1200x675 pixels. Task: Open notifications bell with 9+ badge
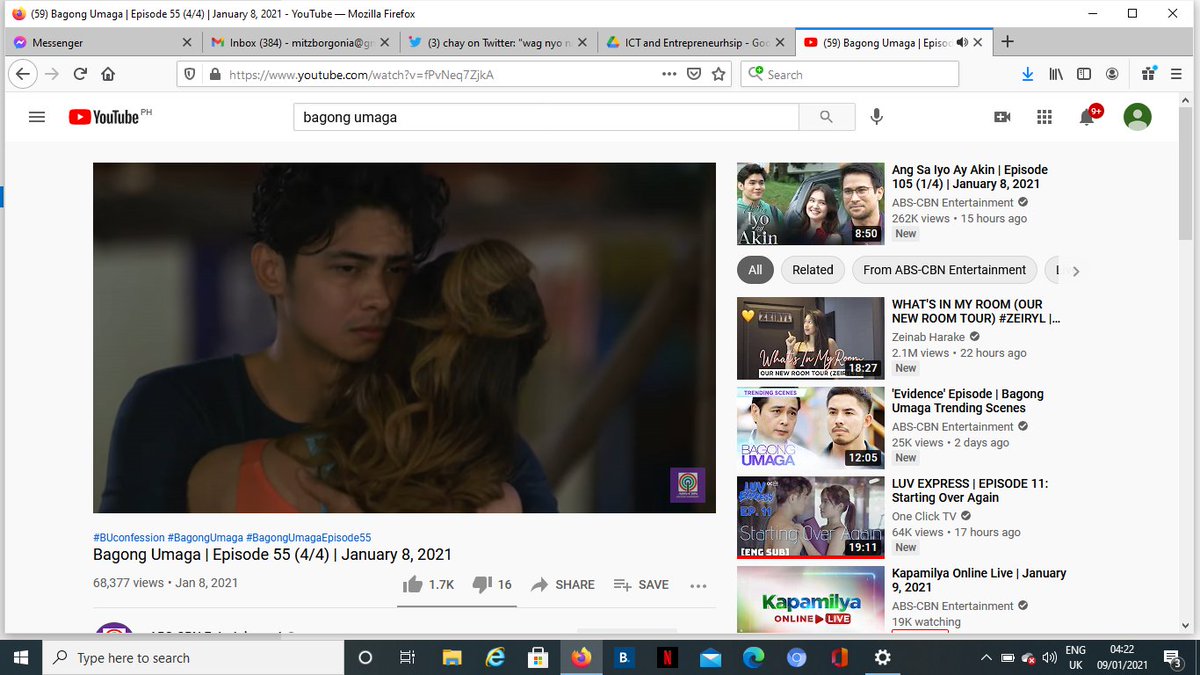tap(1089, 116)
